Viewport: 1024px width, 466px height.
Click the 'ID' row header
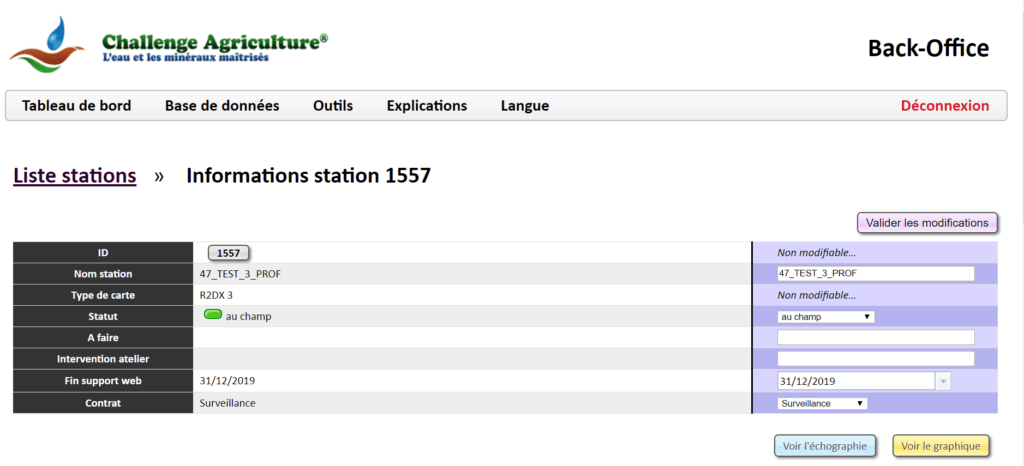103,253
